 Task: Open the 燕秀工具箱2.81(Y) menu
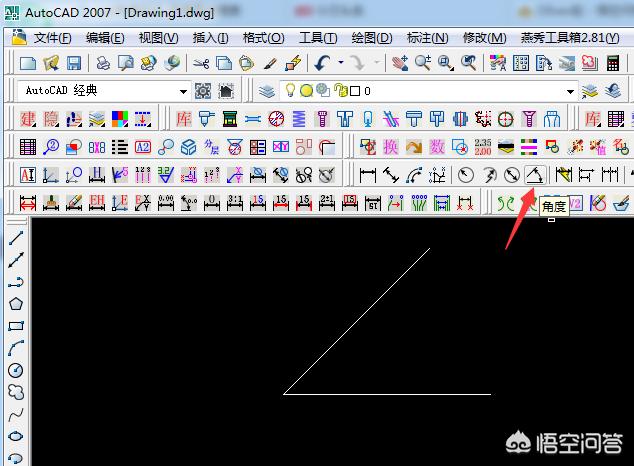[570, 38]
